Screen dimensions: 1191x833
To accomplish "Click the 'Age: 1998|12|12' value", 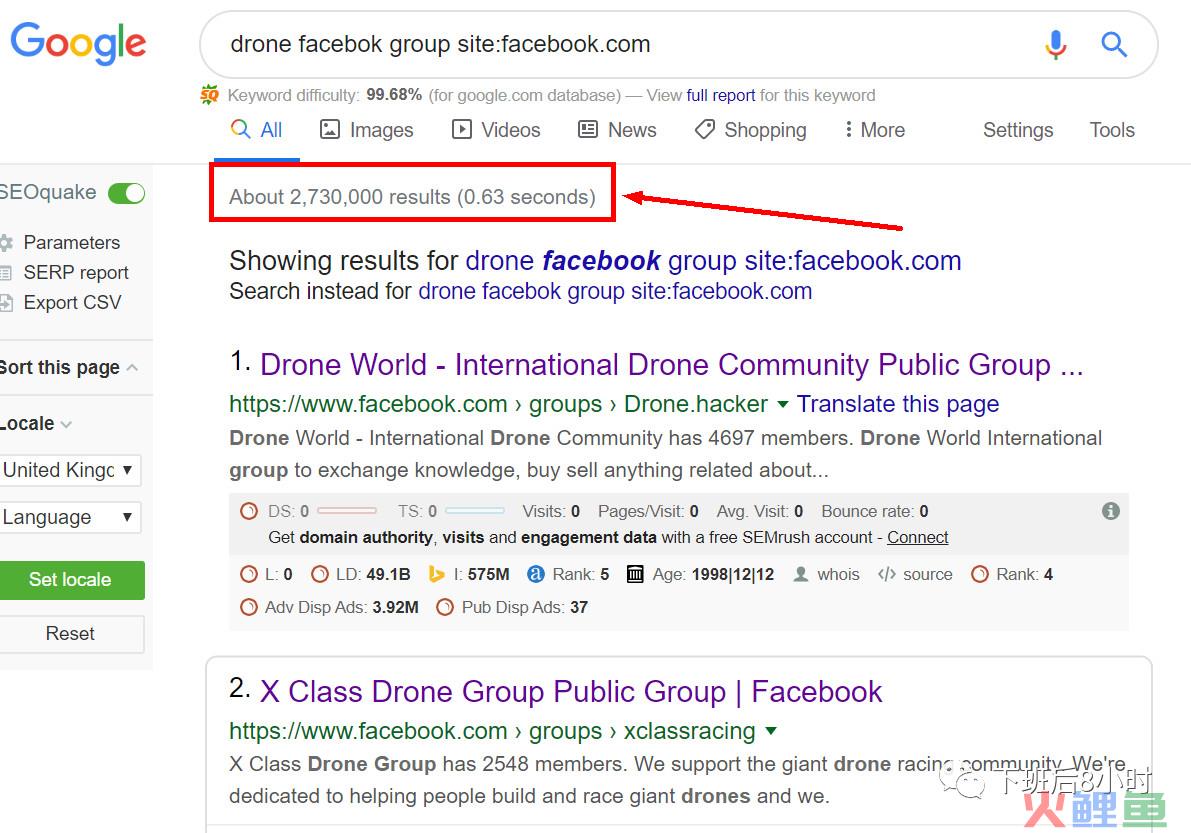I will (732, 574).
